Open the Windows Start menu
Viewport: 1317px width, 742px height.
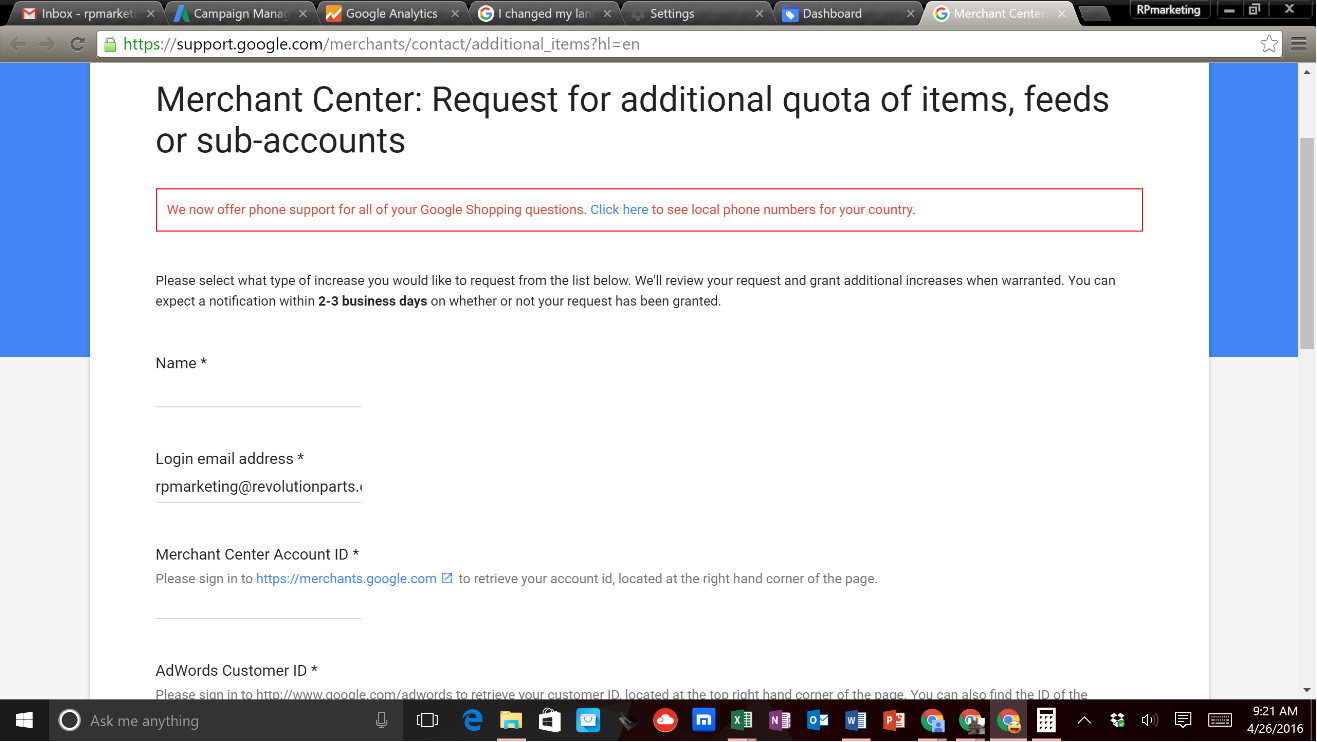point(24,720)
